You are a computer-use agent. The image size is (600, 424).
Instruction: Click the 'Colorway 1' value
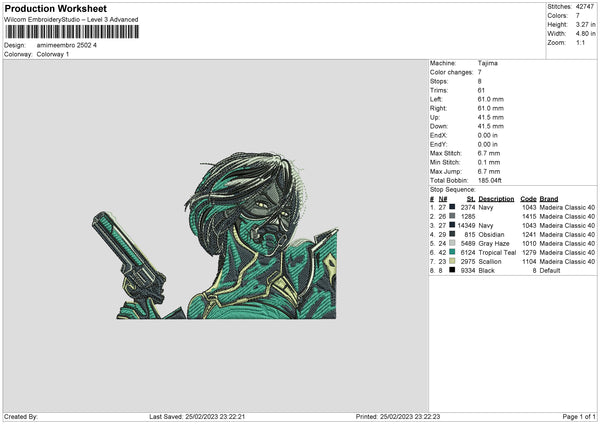(x=53, y=54)
